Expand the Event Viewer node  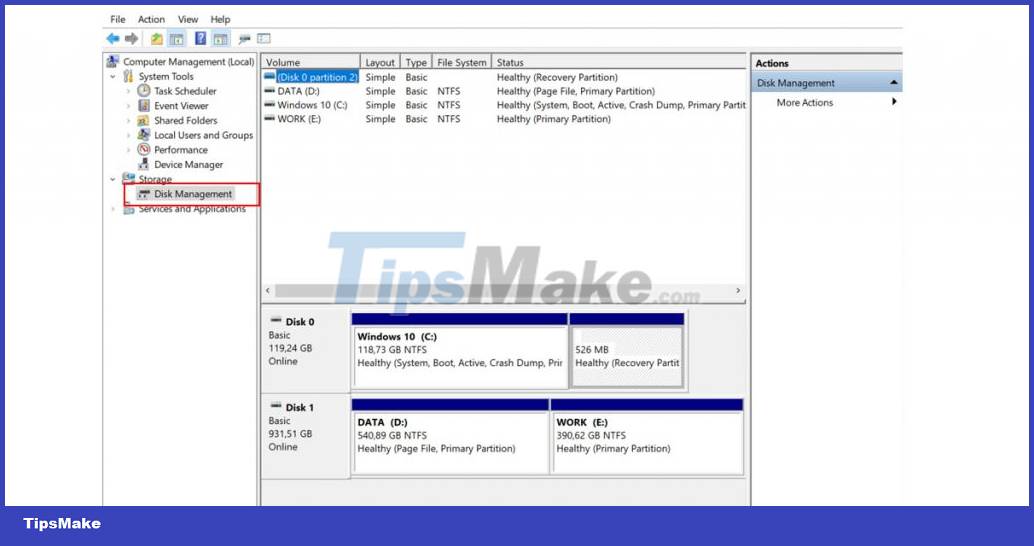(128, 106)
